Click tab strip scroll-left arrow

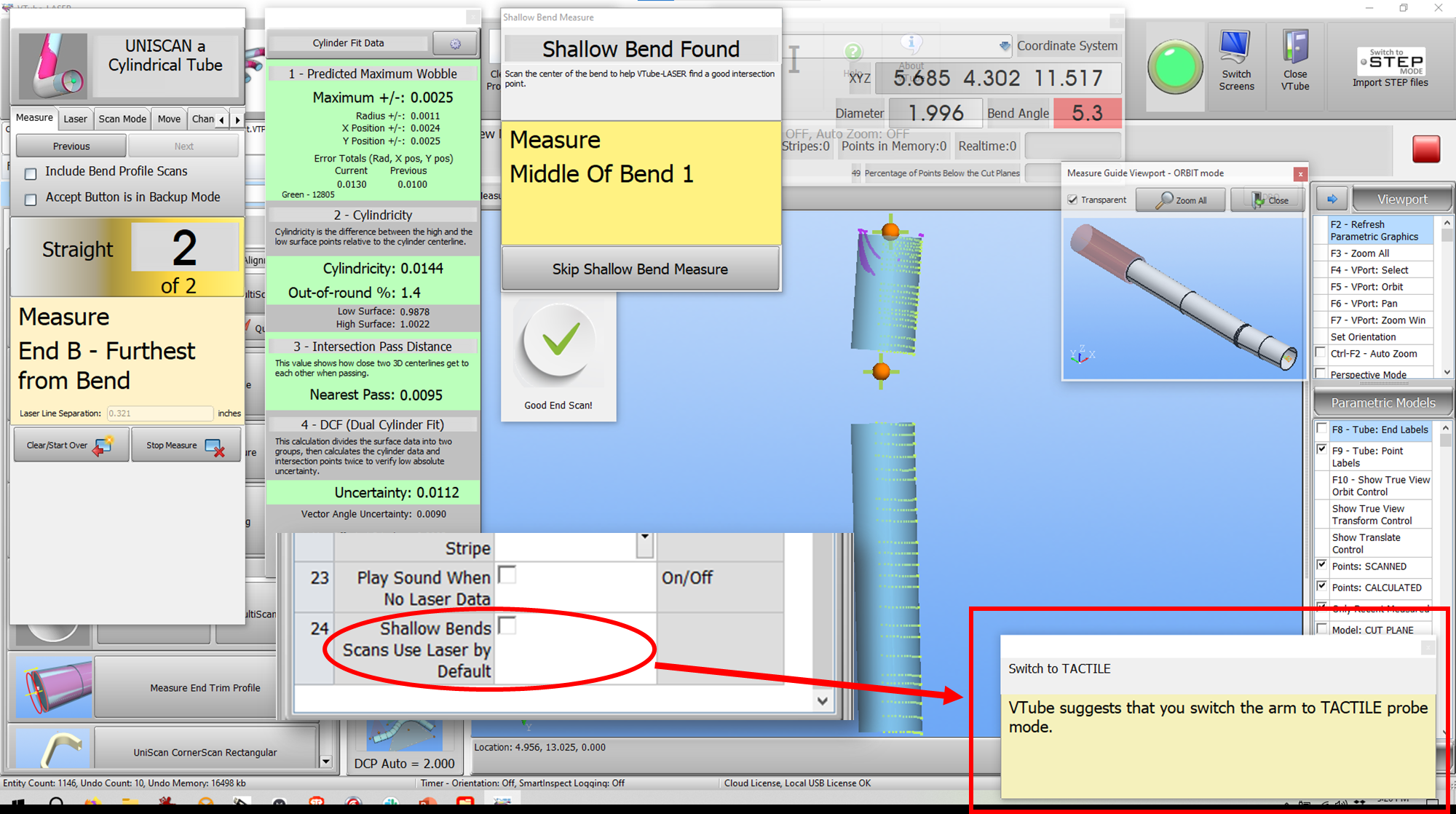click(x=221, y=119)
